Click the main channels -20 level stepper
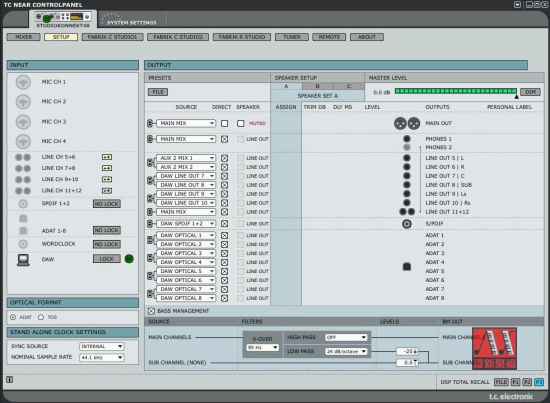The height and width of the screenshot is (403, 550). pyautogui.click(x=407, y=351)
